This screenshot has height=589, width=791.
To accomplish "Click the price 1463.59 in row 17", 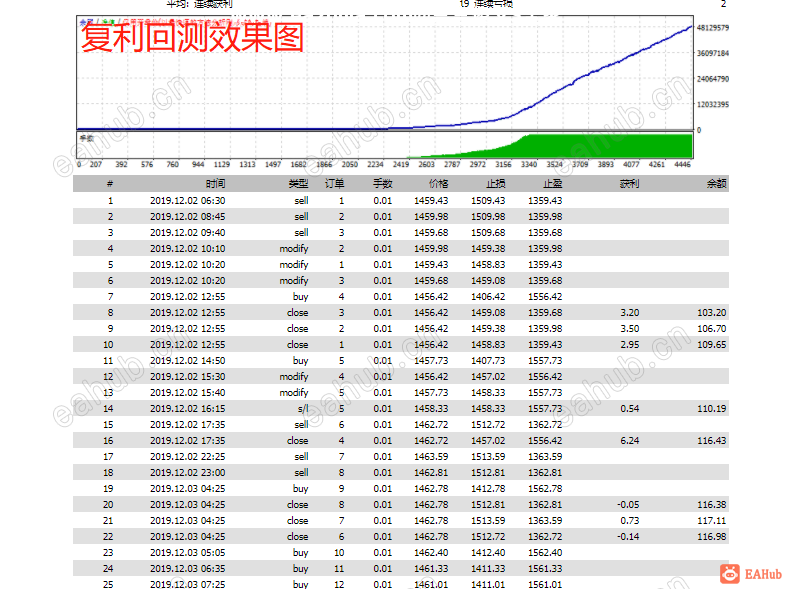I will (x=431, y=457).
